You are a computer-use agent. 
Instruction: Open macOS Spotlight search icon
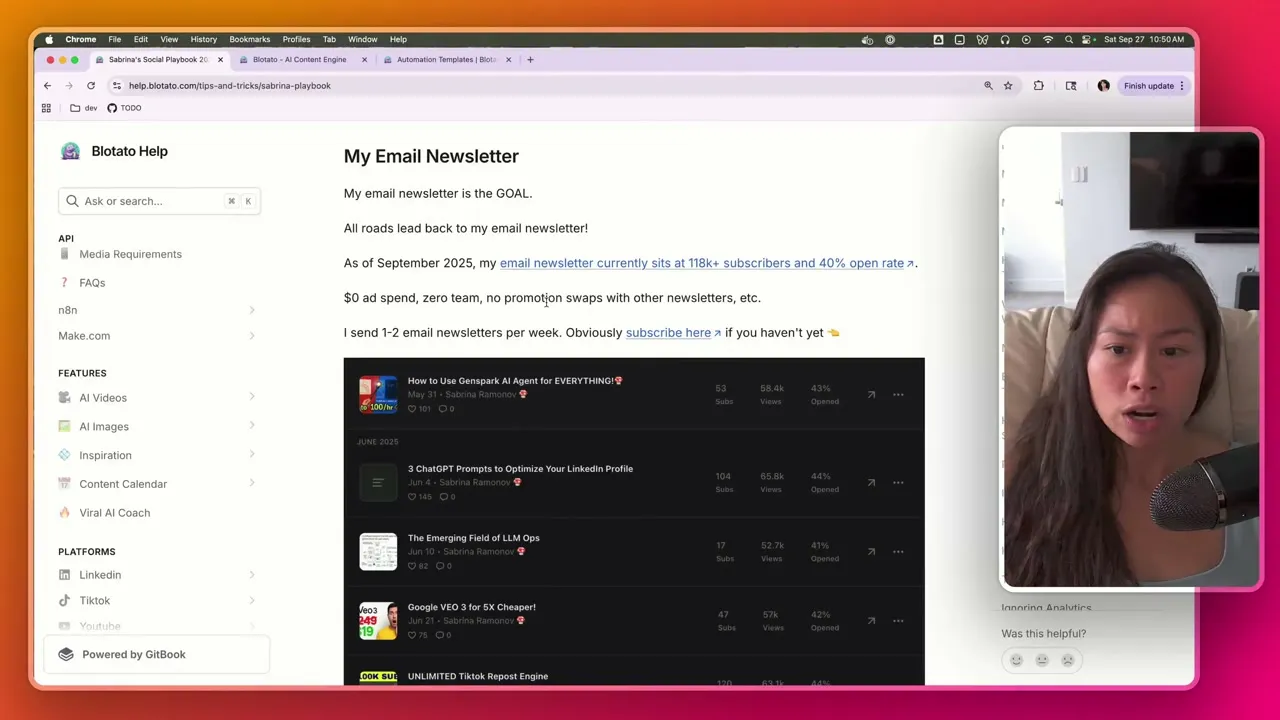(x=1068, y=40)
